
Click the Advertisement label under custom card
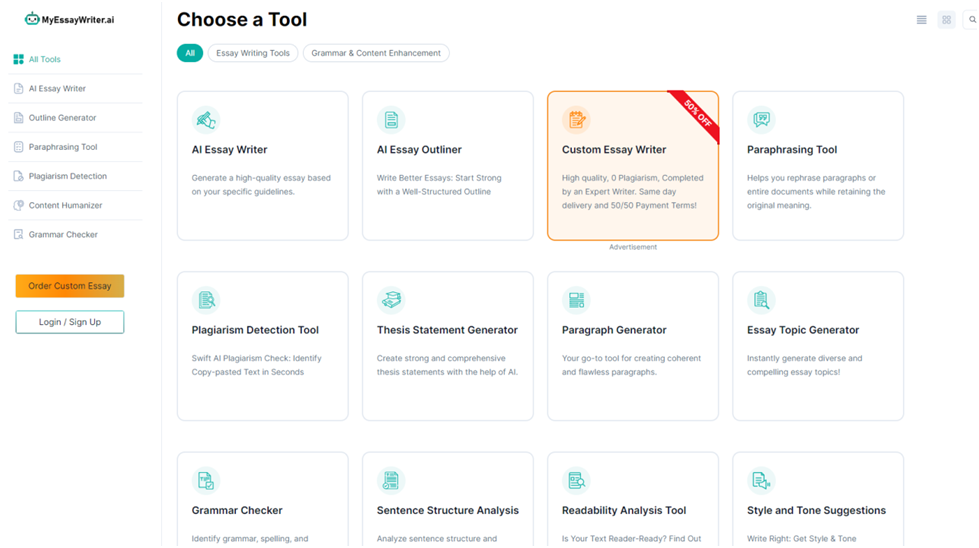pyautogui.click(x=632, y=247)
